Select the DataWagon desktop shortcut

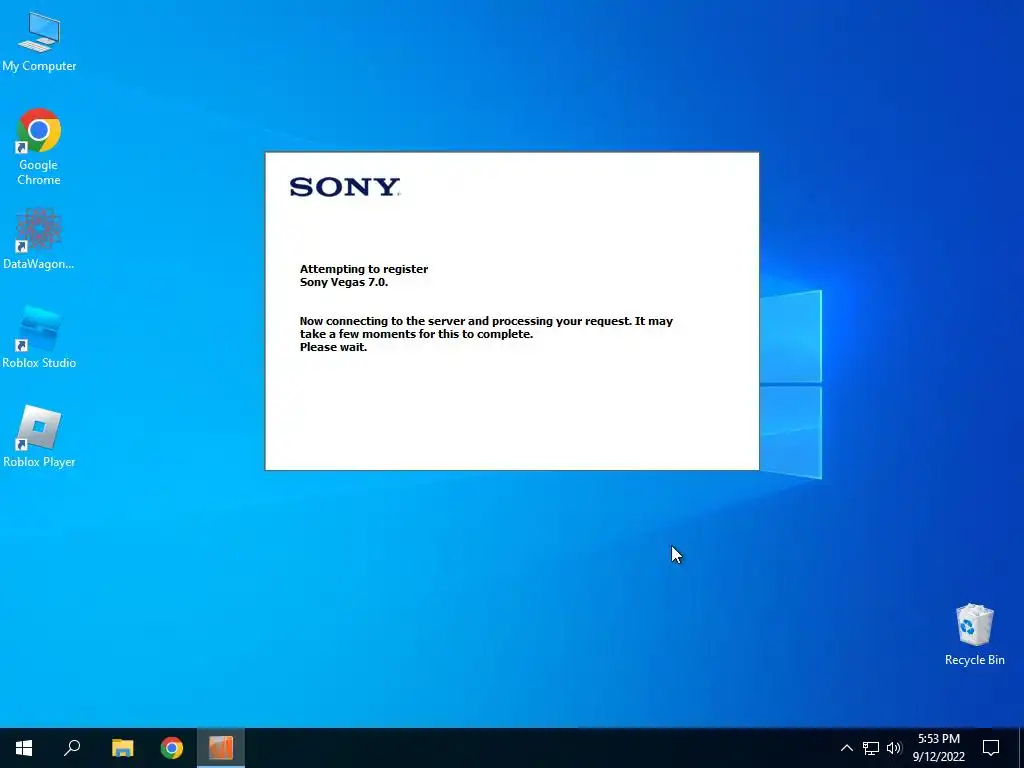click(x=39, y=238)
